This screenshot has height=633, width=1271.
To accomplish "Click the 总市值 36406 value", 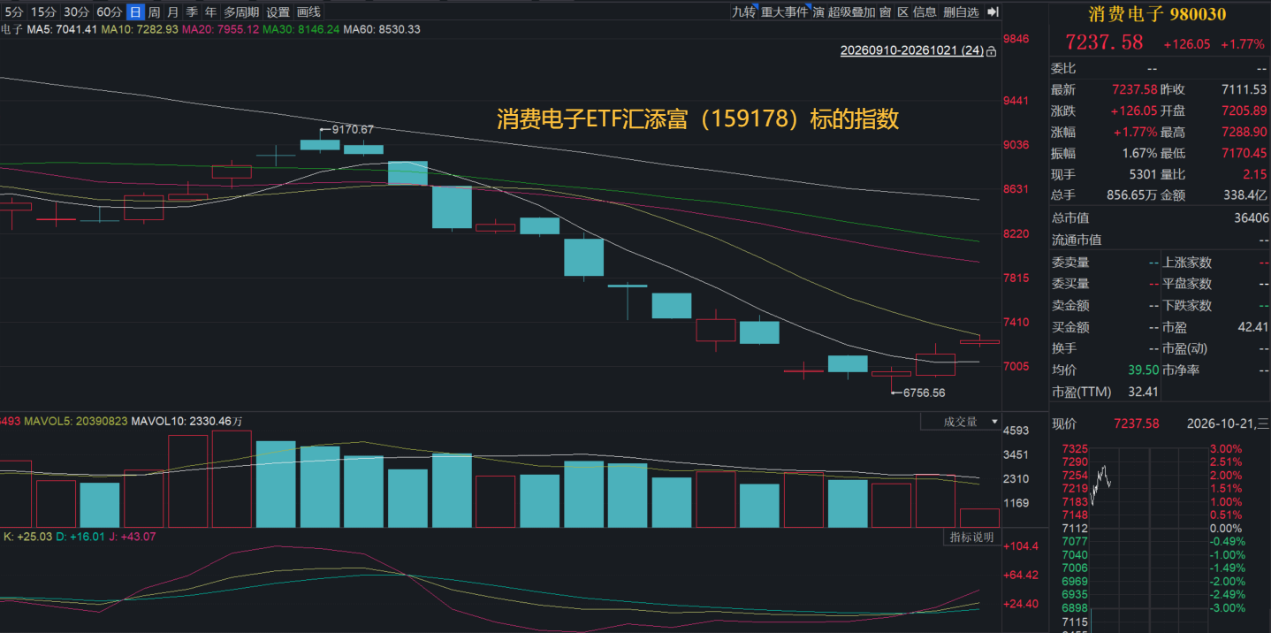I will (1251, 218).
